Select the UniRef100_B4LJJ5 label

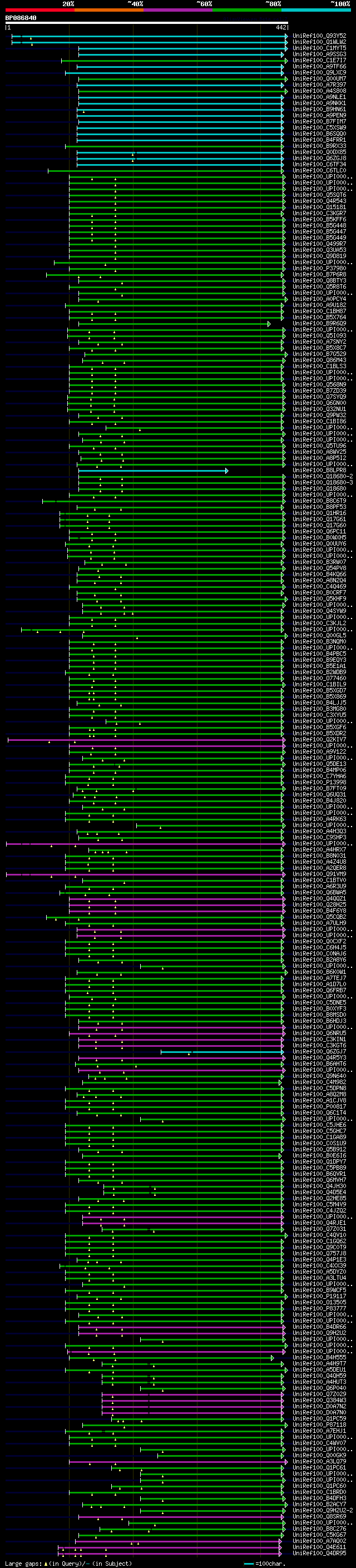[319, 703]
